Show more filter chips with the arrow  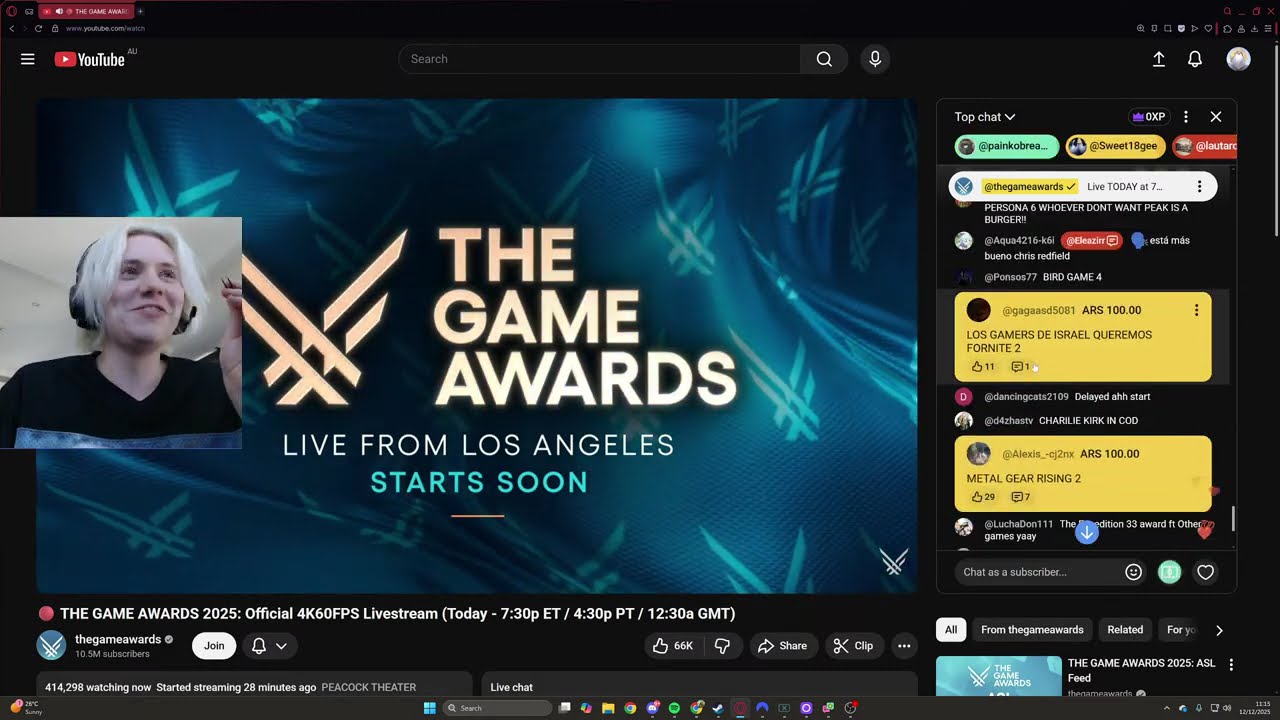pyautogui.click(x=1219, y=630)
